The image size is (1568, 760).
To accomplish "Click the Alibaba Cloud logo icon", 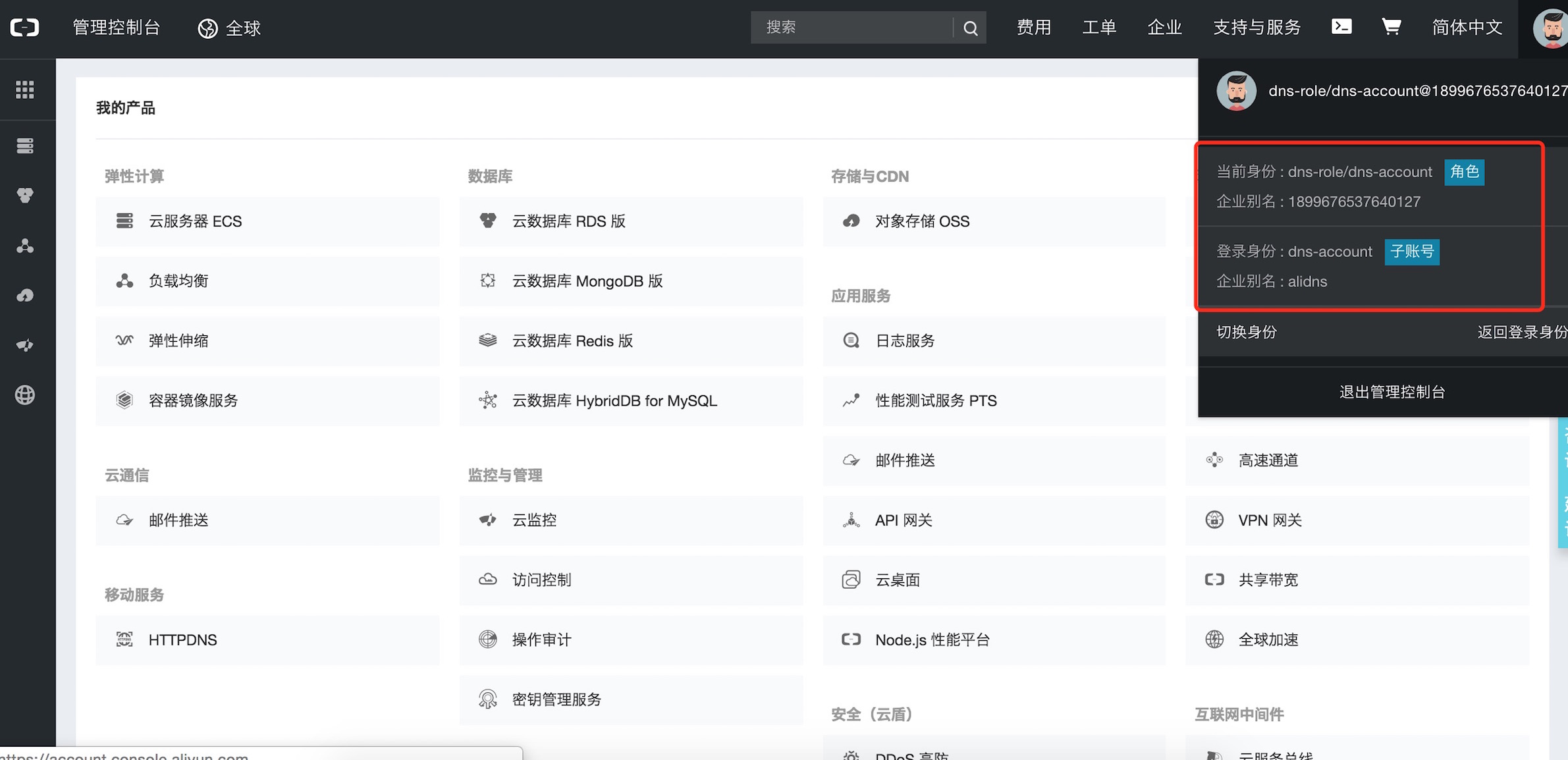I will pos(25,28).
